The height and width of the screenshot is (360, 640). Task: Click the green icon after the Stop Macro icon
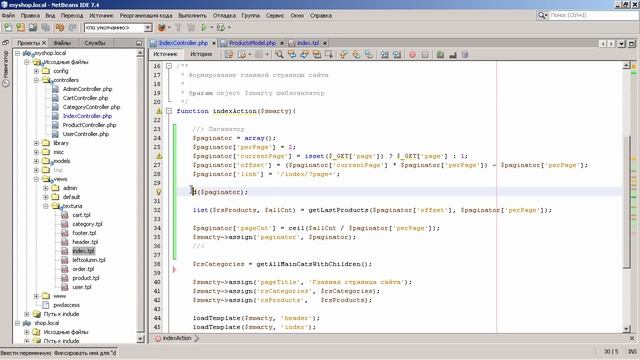pyautogui.click(x=440, y=55)
